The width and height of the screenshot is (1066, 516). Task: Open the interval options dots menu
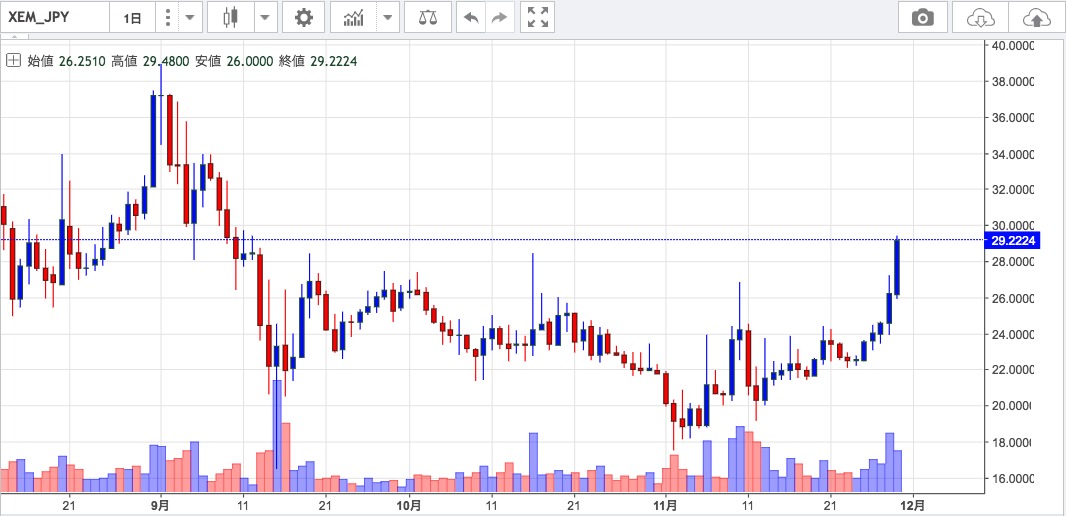click(167, 18)
